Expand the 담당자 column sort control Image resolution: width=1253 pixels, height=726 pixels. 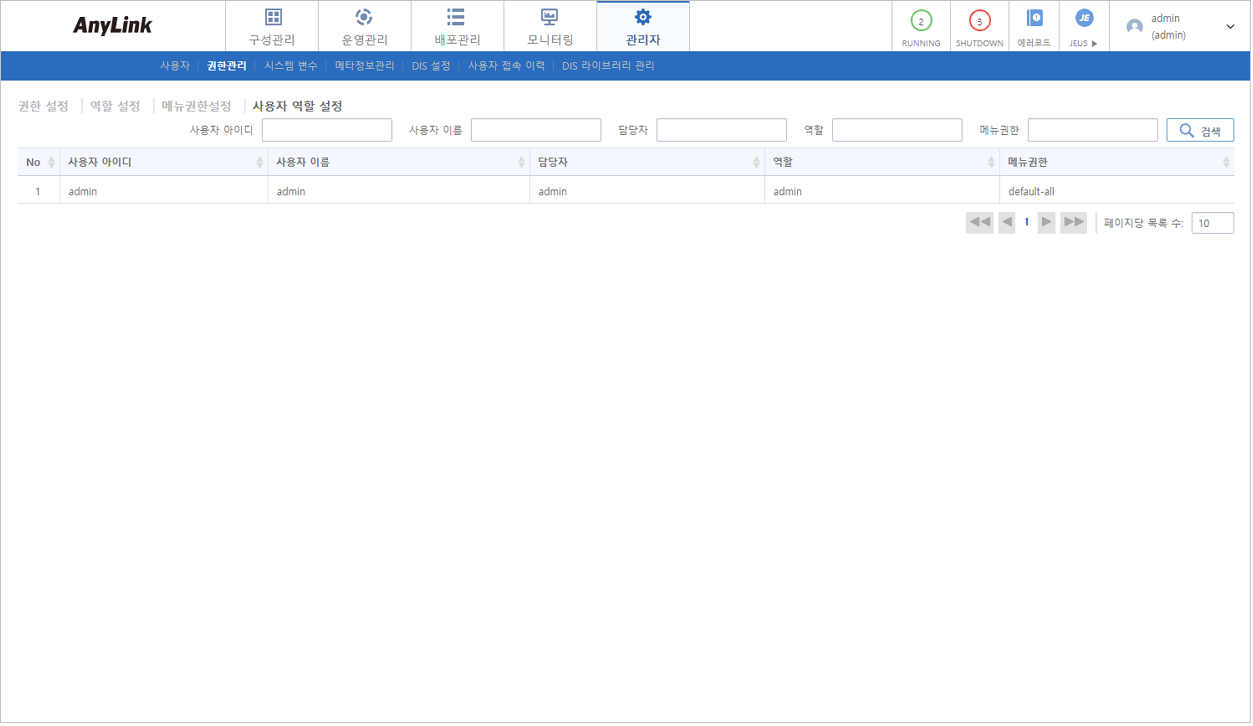[758, 161]
